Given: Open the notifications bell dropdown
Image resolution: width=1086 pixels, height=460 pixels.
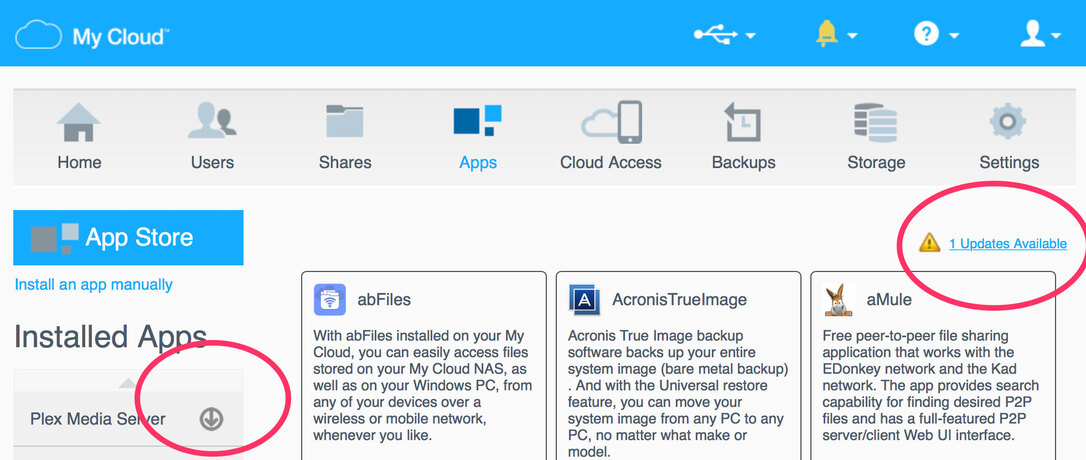Looking at the screenshot, I should pyautogui.click(x=837, y=33).
